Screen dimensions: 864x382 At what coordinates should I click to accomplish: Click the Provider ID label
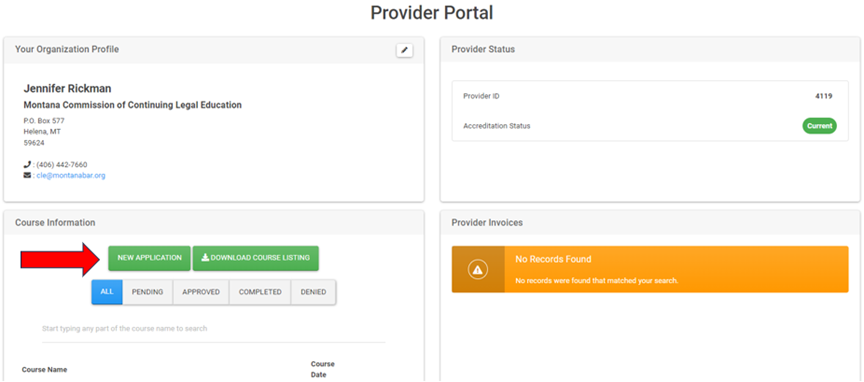coord(482,96)
